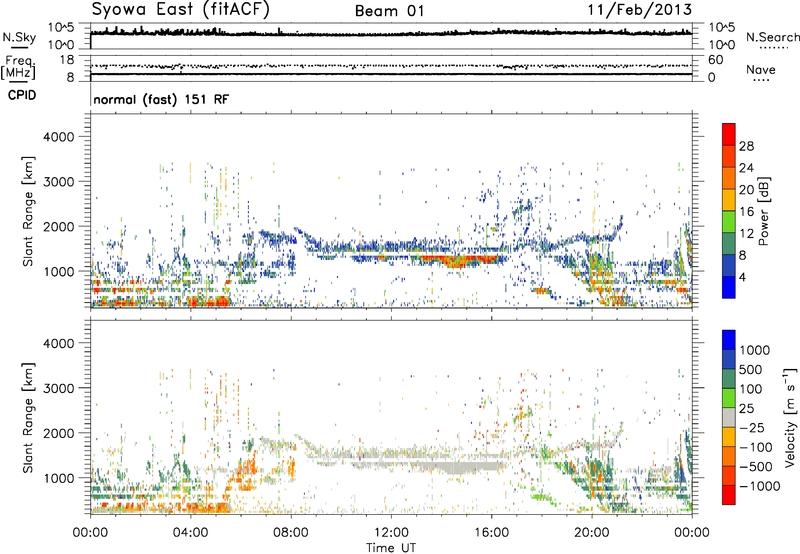This screenshot has height=554, width=800.
Task: Click the '1000' range tick of velocity panel
Action: tap(58, 478)
